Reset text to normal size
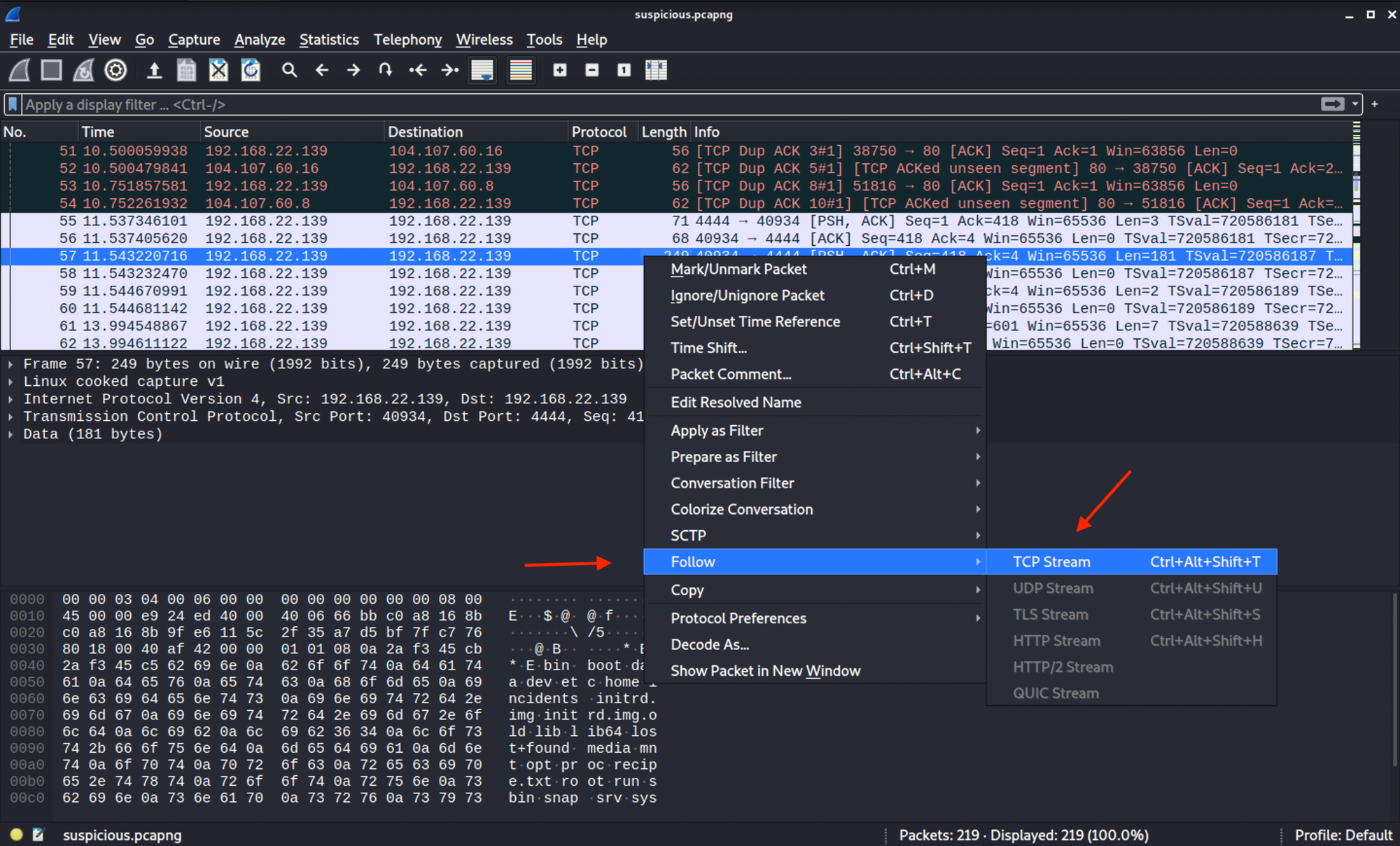Image resolution: width=1400 pixels, height=846 pixels. click(624, 70)
